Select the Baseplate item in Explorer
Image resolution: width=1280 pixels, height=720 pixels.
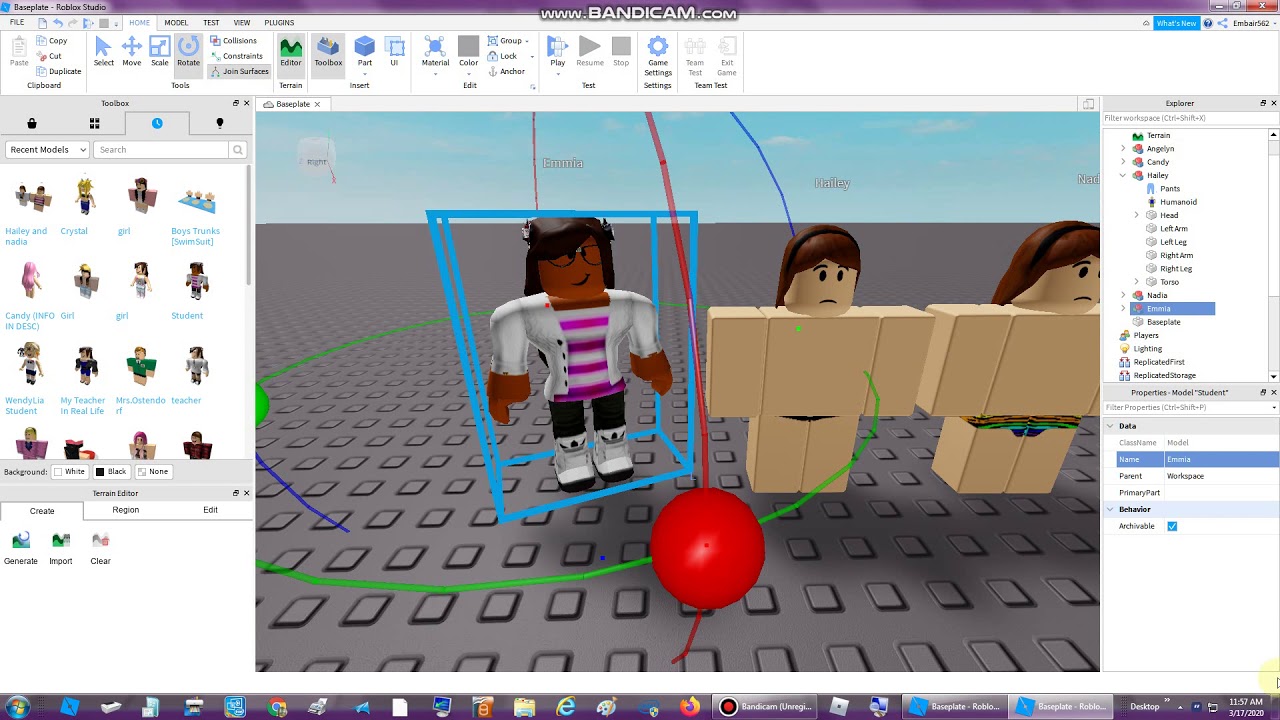click(1163, 322)
